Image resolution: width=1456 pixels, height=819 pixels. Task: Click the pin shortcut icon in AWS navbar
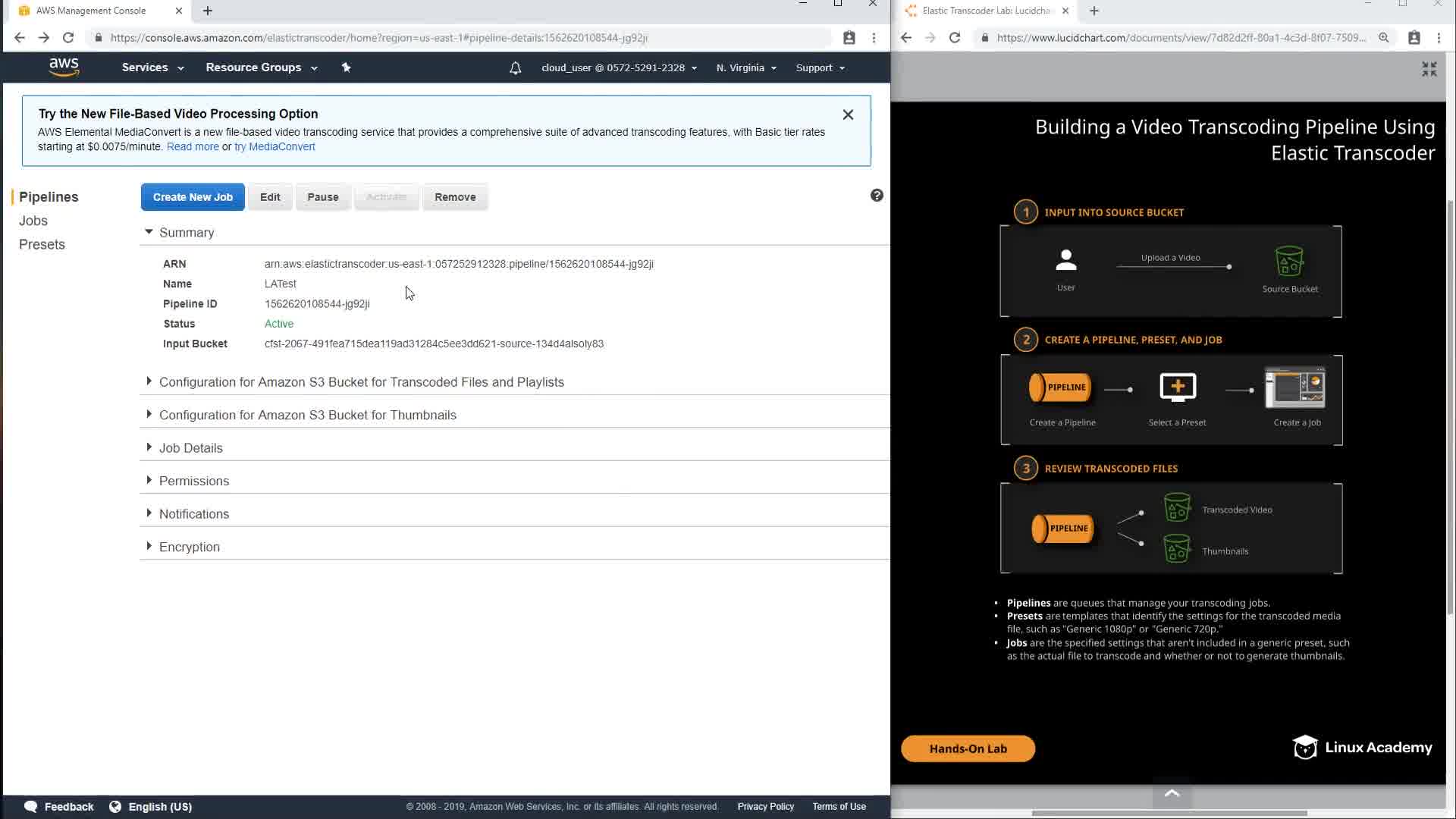[x=346, y=67]
